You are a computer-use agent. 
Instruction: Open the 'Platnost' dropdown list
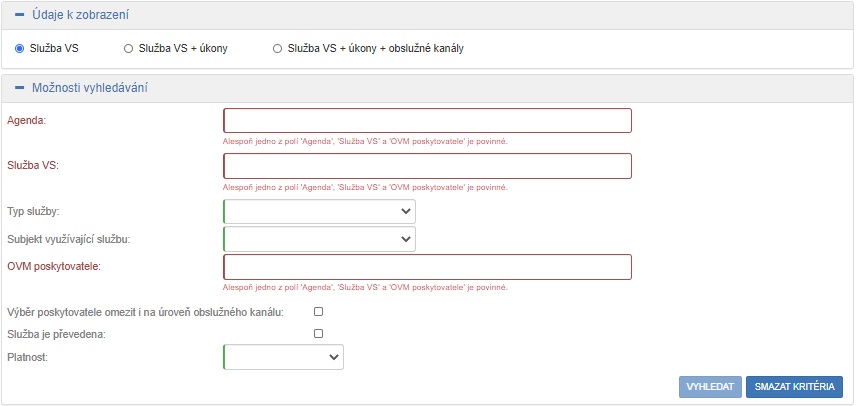[283, 357]
